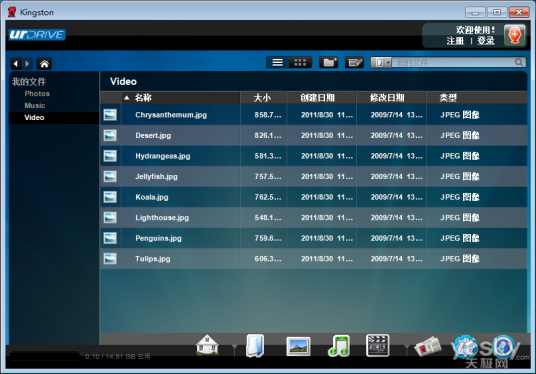The height and width of the screenshot is (374, 536).
Task: Click the 注册 register link
Action: coord(455,41)
